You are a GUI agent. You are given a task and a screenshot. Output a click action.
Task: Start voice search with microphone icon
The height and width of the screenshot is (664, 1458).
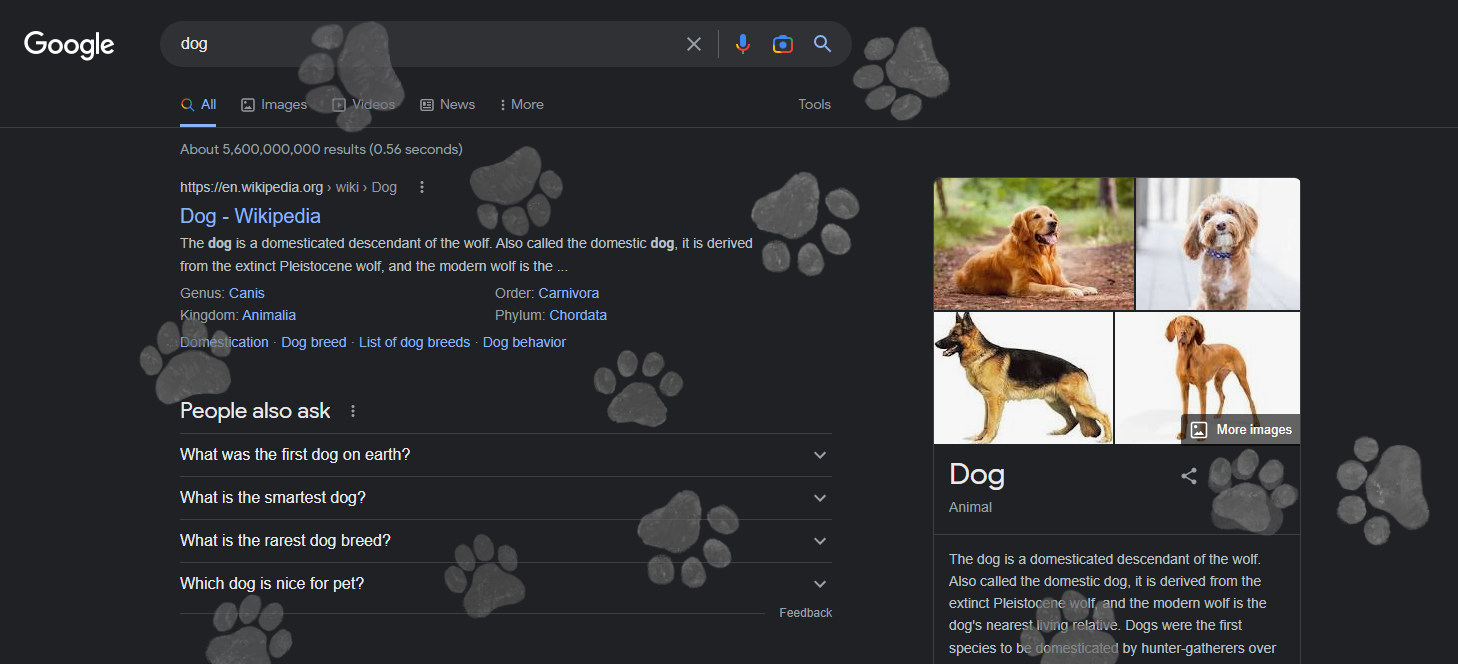click(742, 44)
